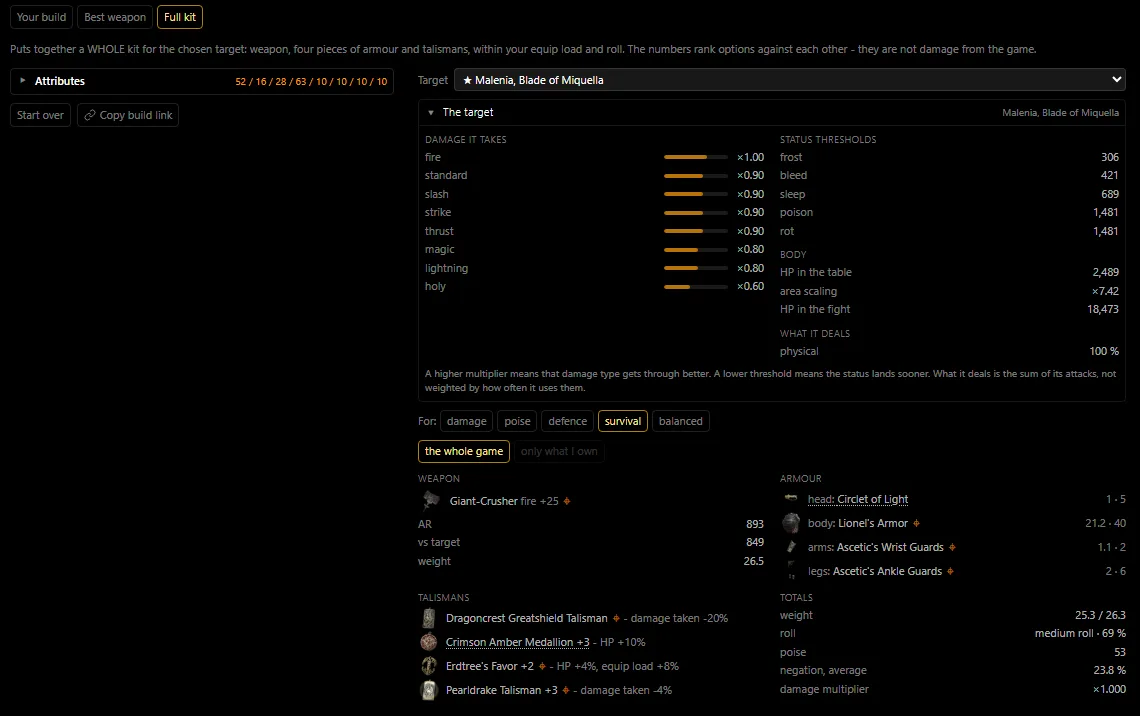The image size is (1140, 716).
Task: Click the fire damage multiplier bar
Action: pyautogui.click(x=696, y=157)
